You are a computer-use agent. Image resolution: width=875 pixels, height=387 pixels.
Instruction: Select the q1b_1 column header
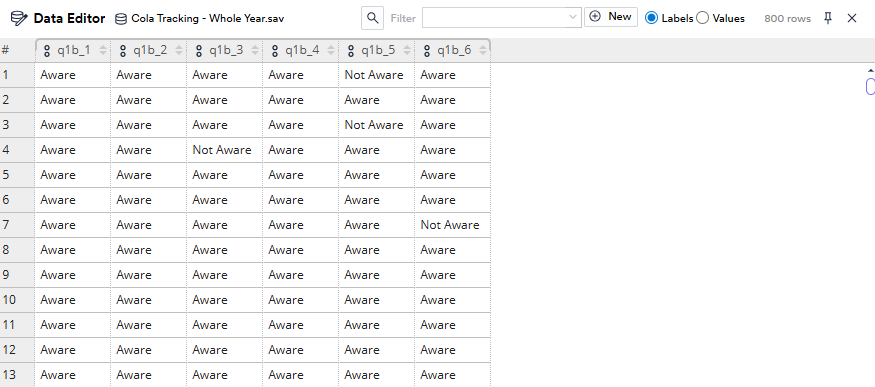[73, 51]
